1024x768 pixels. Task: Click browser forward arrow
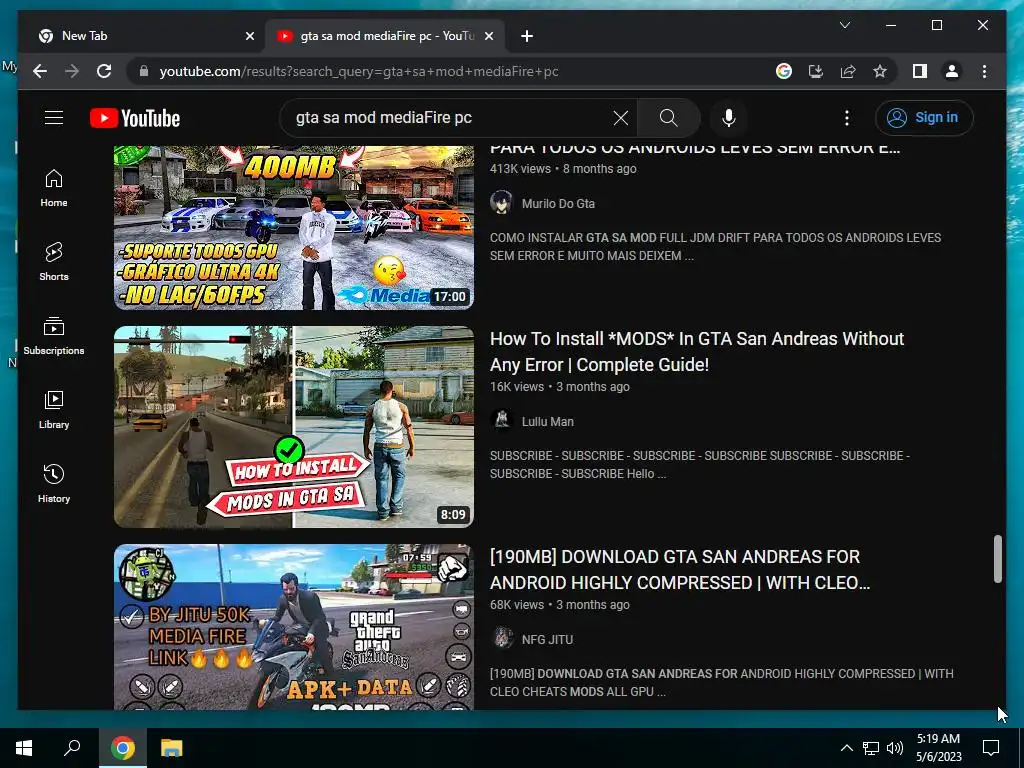[x=72, y=71]
